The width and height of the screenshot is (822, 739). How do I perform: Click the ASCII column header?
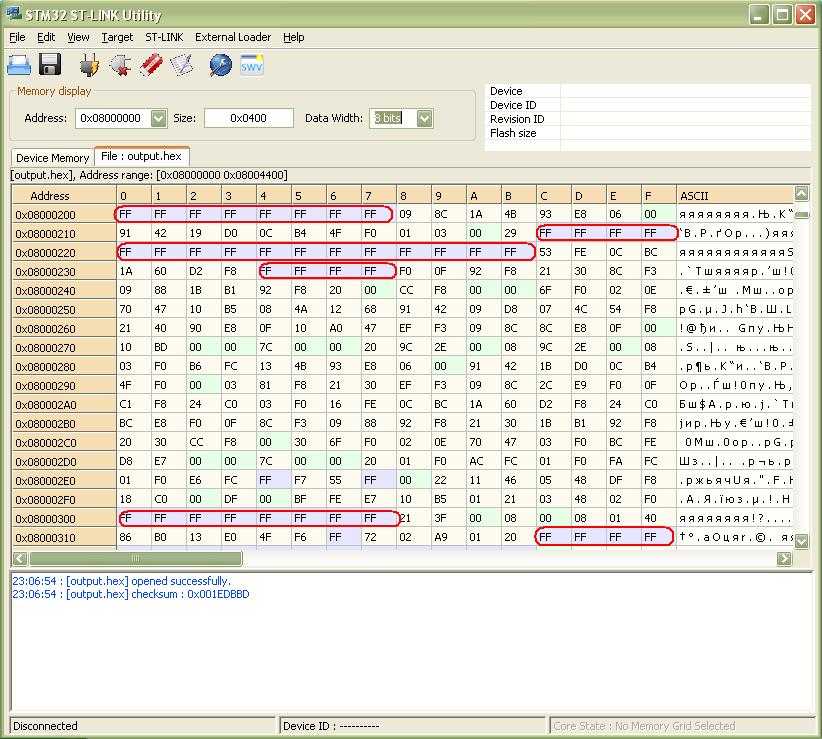coord(693,196)
